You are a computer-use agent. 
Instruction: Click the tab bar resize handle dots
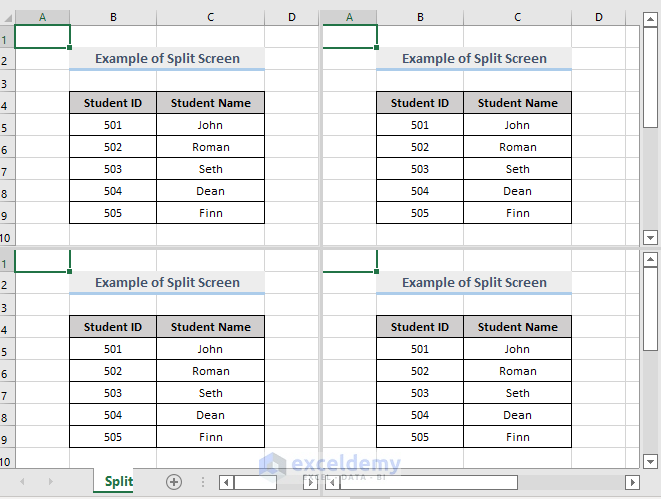click(203, 482)
